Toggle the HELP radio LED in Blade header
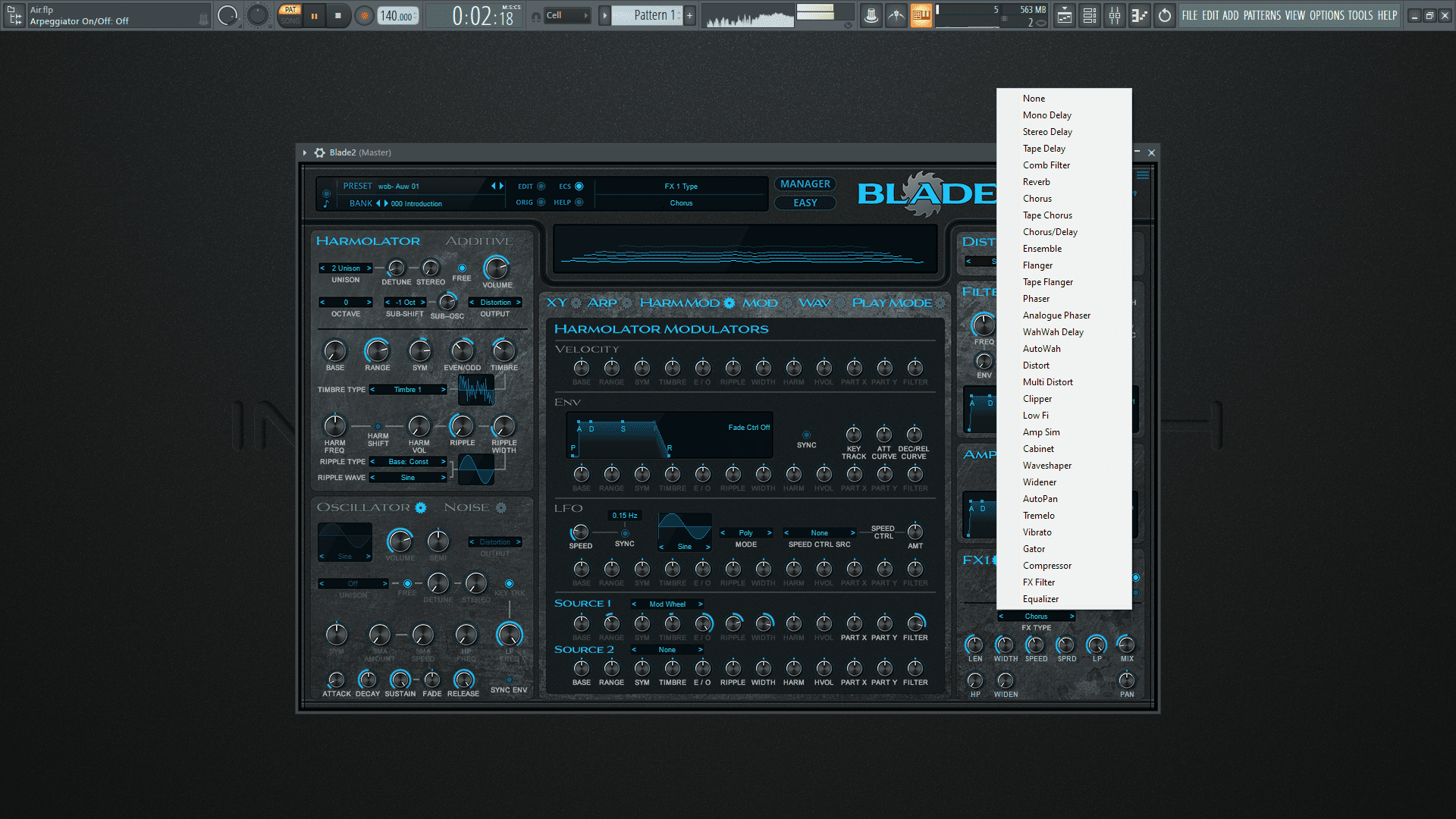The width and height of the screenshot is (1456, 819). (x=579, y=202)
